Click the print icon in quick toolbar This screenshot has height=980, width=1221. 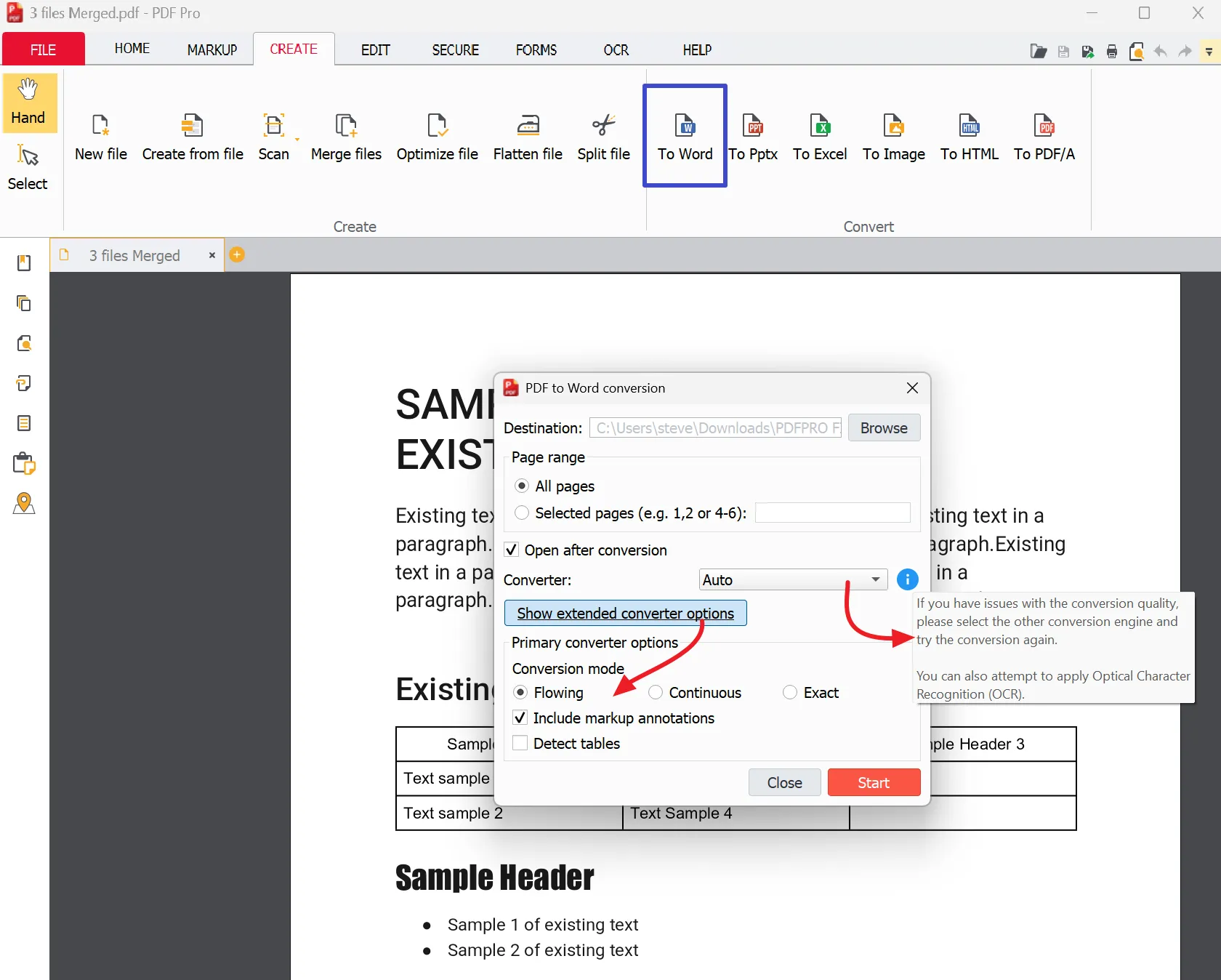(1111, 52)
